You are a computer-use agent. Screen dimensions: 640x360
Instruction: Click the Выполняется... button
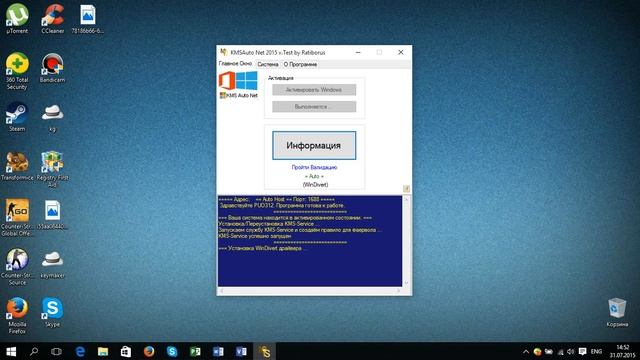(314, 107)
